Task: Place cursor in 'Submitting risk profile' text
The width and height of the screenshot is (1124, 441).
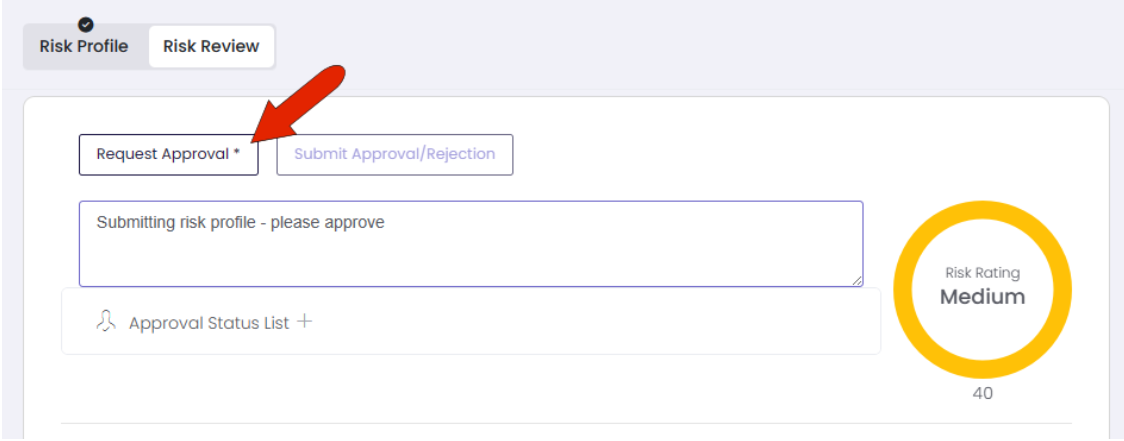Action: pyautogui.click(x=176, y=223)
